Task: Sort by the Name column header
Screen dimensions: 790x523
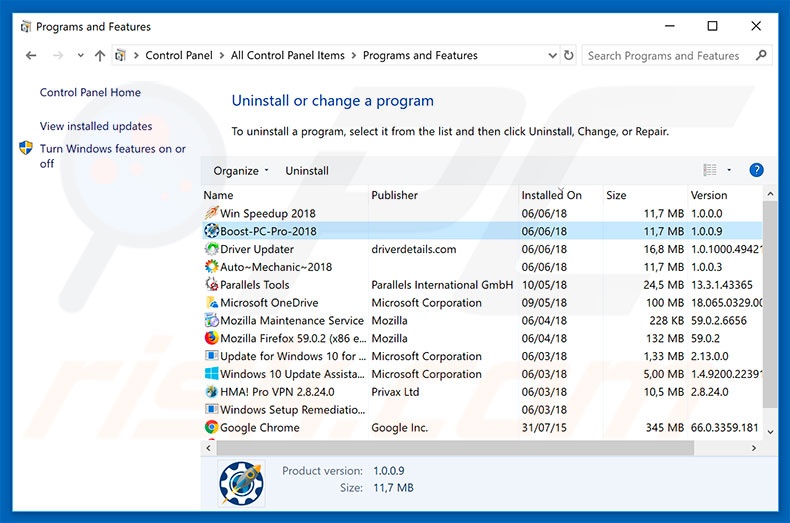Action: click(x=285, y=195)
